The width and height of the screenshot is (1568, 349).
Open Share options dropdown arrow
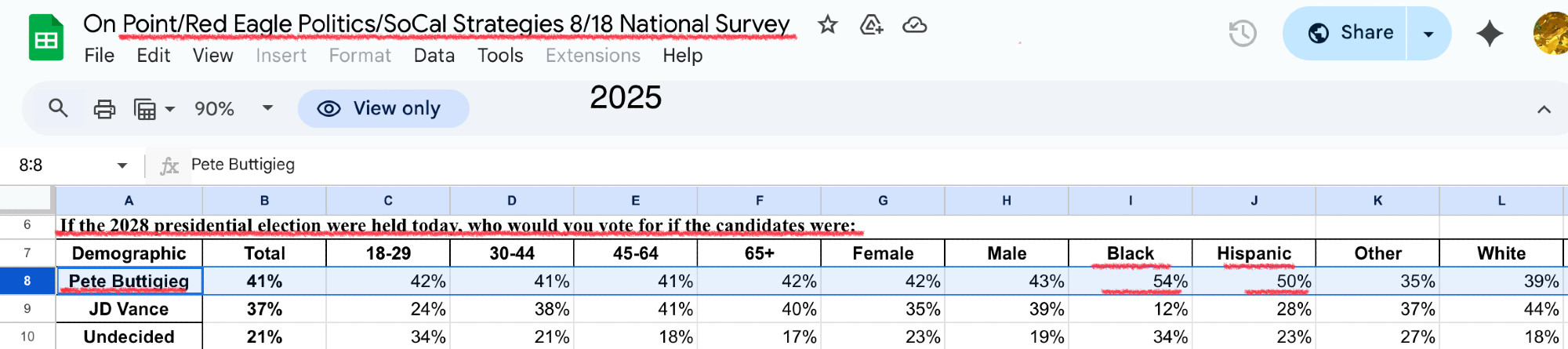click(1428, 33)
